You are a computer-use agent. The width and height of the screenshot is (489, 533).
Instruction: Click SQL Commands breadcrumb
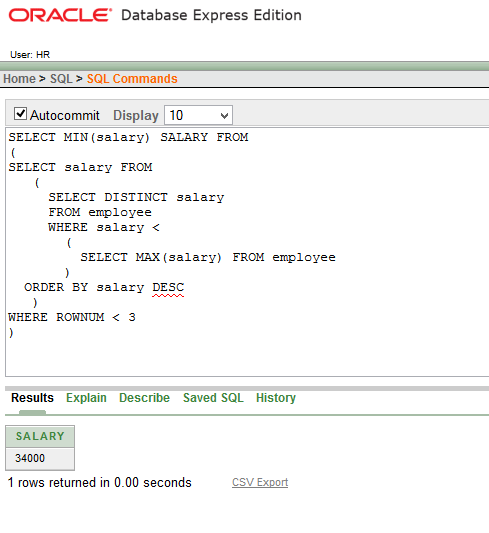pyautogui.click(x=132, y=79)
